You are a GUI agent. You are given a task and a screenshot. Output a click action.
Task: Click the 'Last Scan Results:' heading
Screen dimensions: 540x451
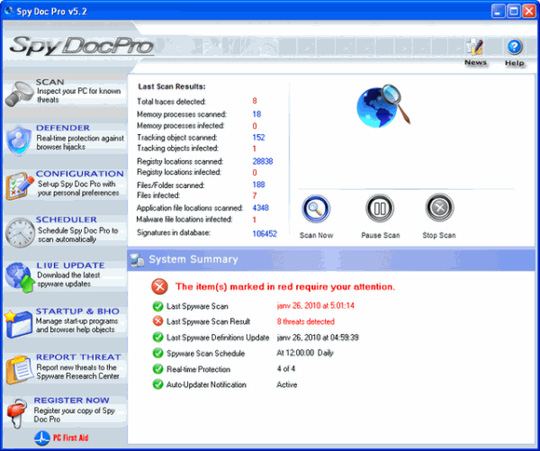172,86
